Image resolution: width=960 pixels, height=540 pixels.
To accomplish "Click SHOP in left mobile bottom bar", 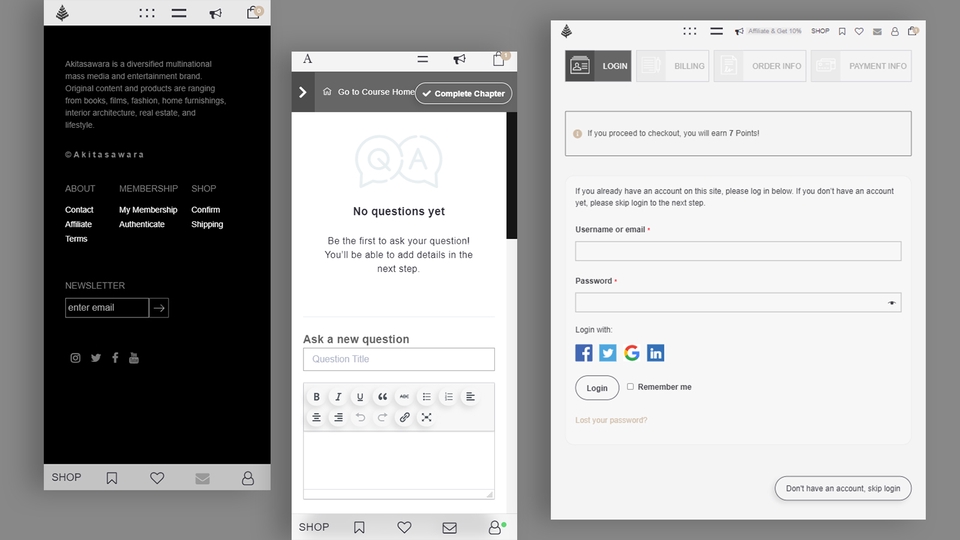I will [66, 478].
